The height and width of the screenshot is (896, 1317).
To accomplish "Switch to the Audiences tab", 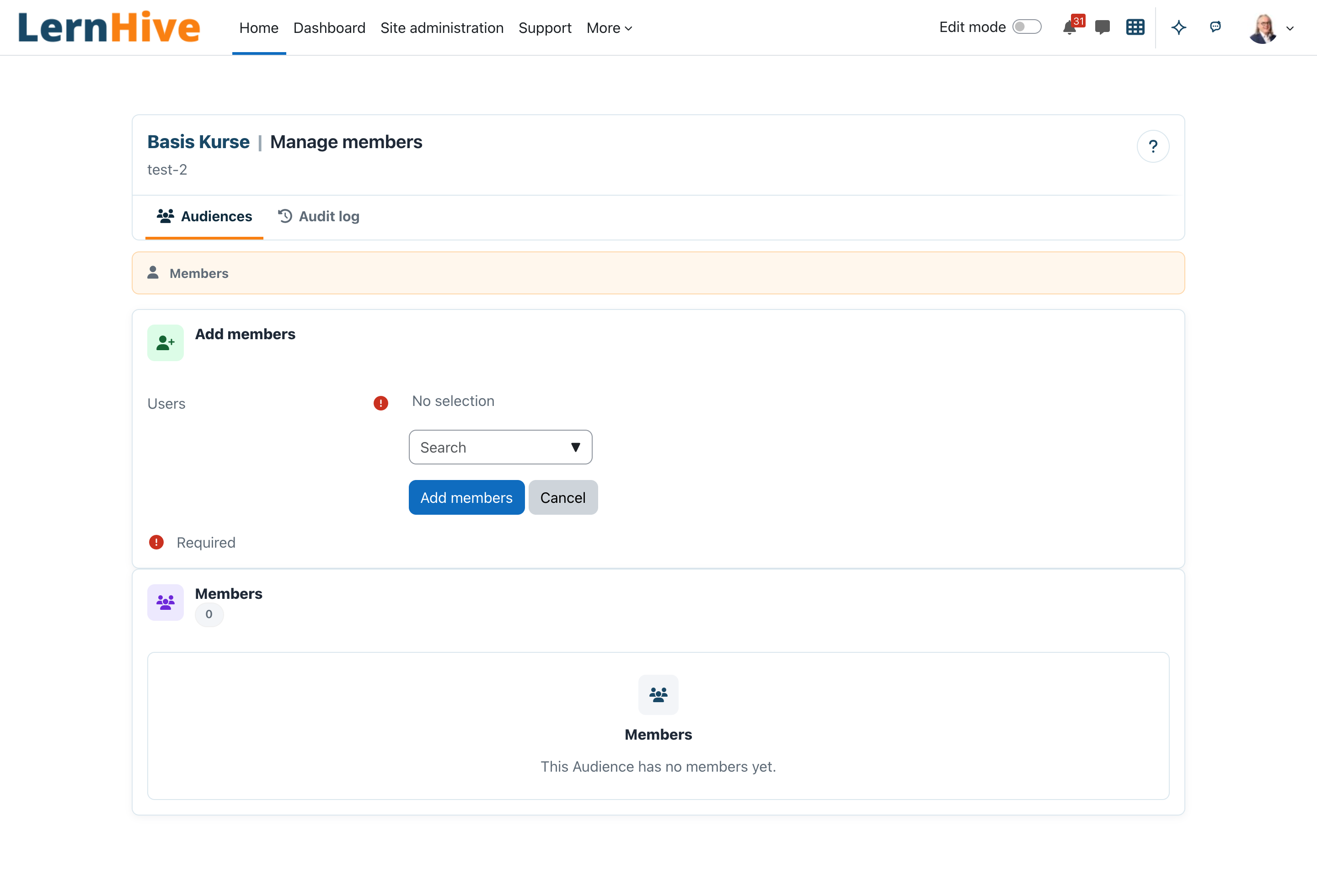I will coord(204,216).
